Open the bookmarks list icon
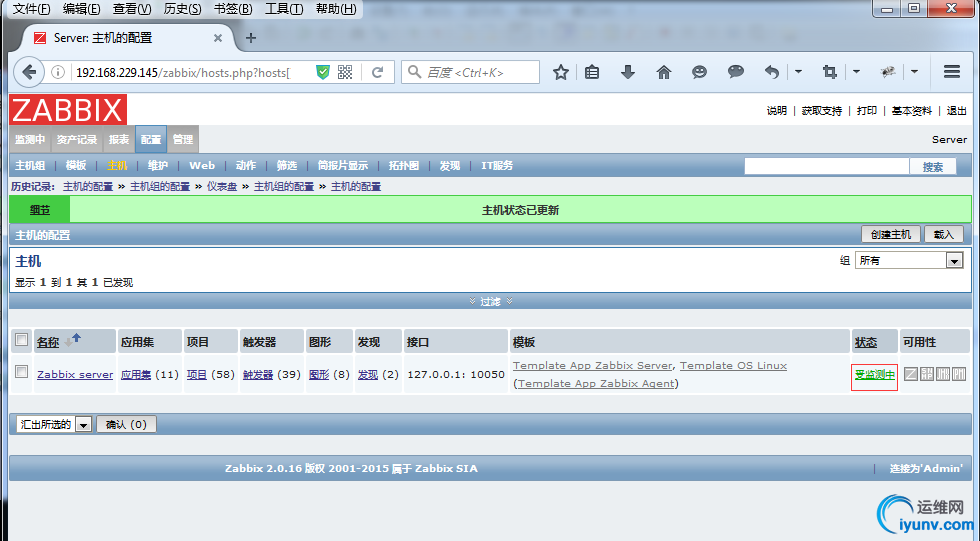Viewport: 980px width, 541px height. pyautogui.click(x=592, y=72)
